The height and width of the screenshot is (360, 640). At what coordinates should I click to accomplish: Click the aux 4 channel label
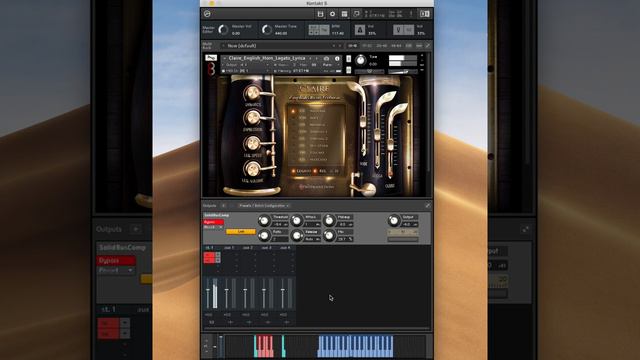point(285,248)
